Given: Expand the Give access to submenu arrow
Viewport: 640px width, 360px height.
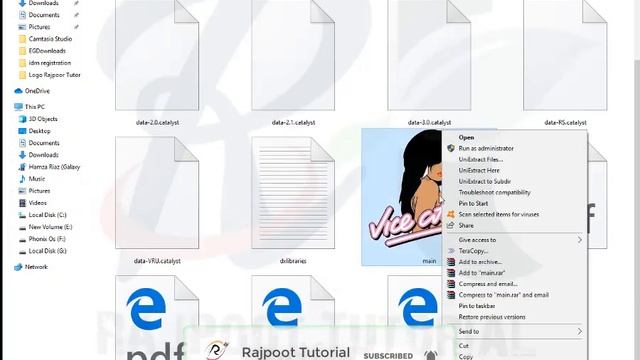Looking at the screenshot, I should 580,240.
